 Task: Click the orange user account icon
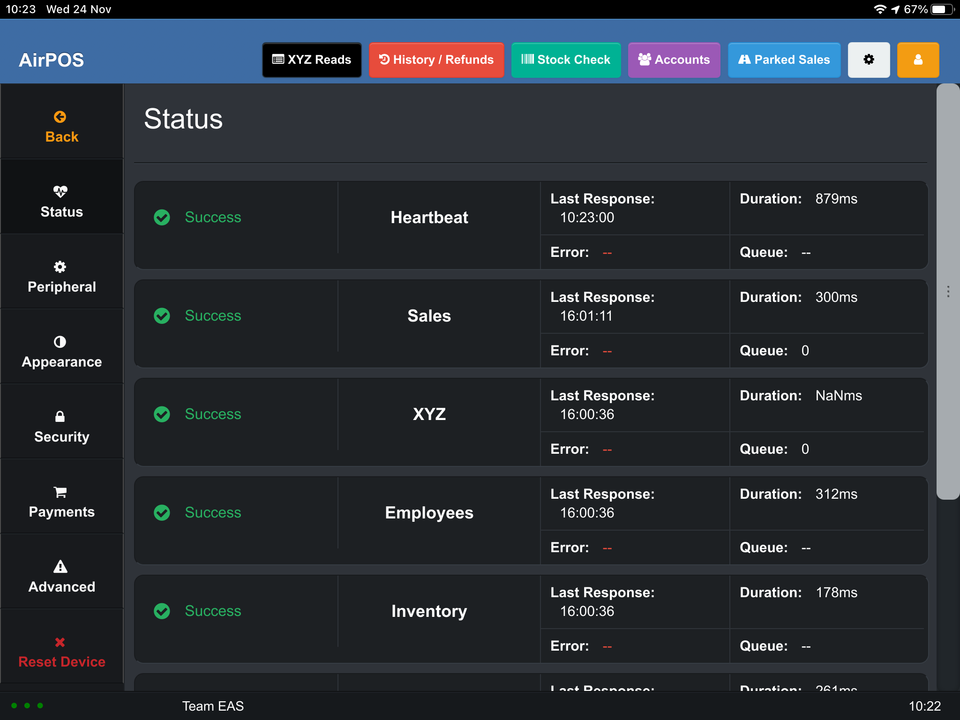tap(917, 60)
